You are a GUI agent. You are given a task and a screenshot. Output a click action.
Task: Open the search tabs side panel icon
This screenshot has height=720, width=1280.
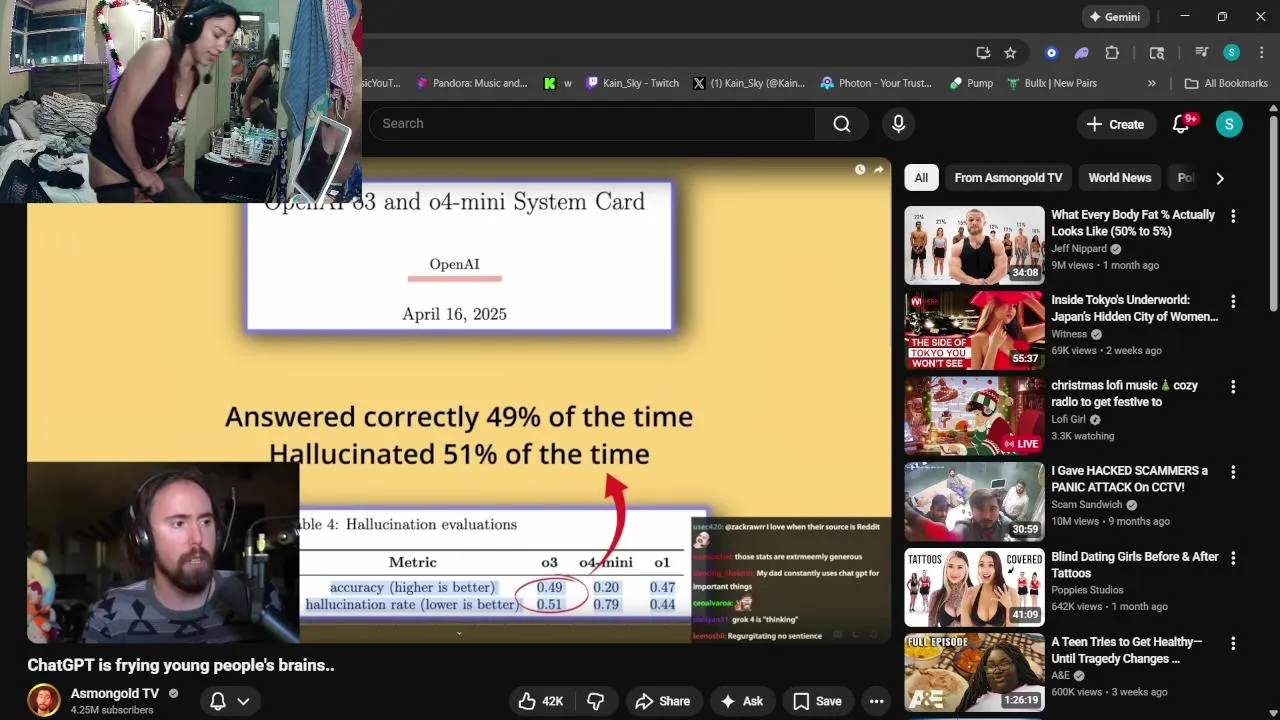tap(1157, 53)
